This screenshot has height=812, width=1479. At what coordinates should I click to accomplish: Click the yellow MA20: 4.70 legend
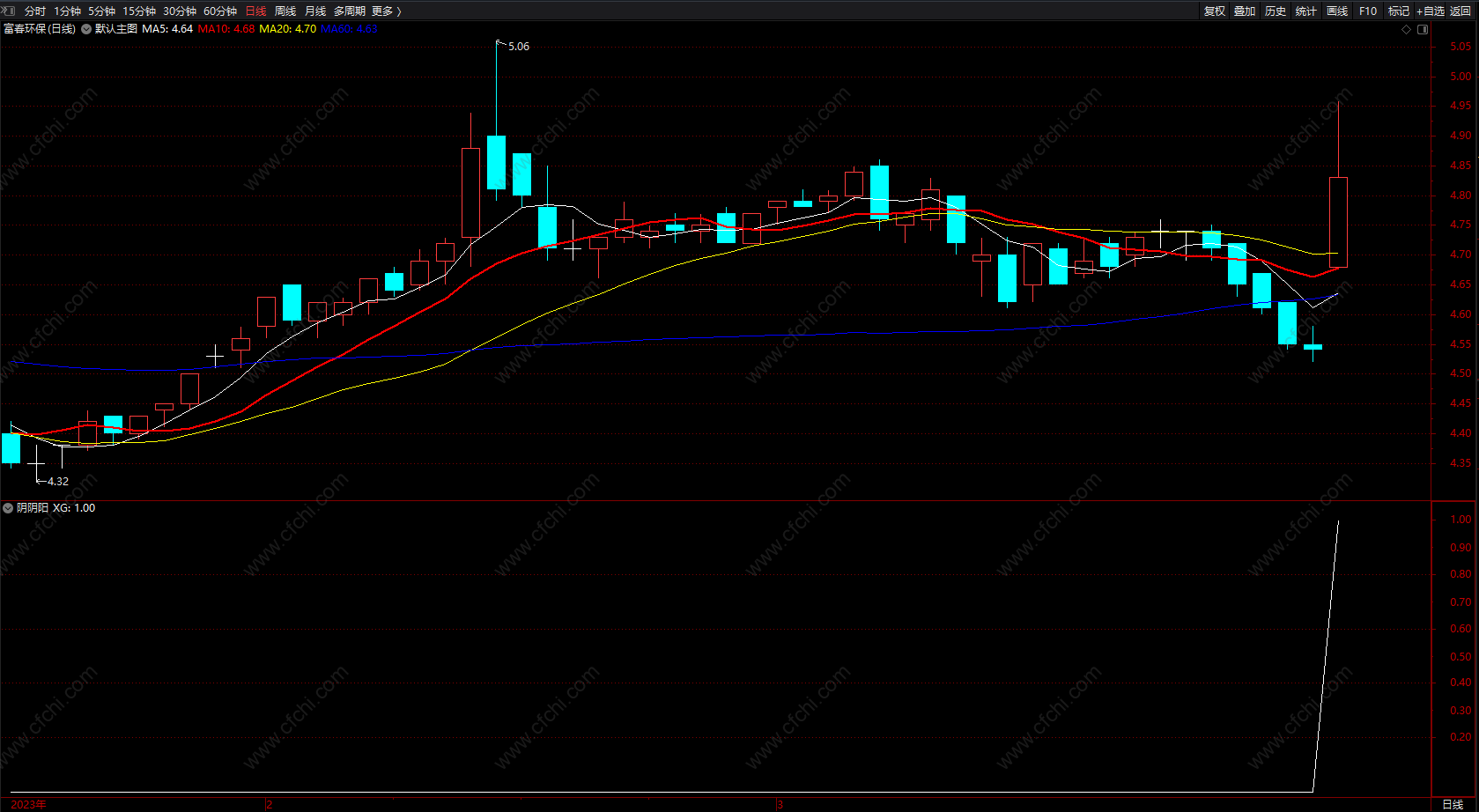coord(288,29)
